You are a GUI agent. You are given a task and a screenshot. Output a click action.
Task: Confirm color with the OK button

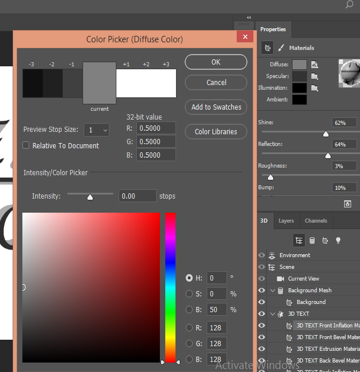pos(216,62)
